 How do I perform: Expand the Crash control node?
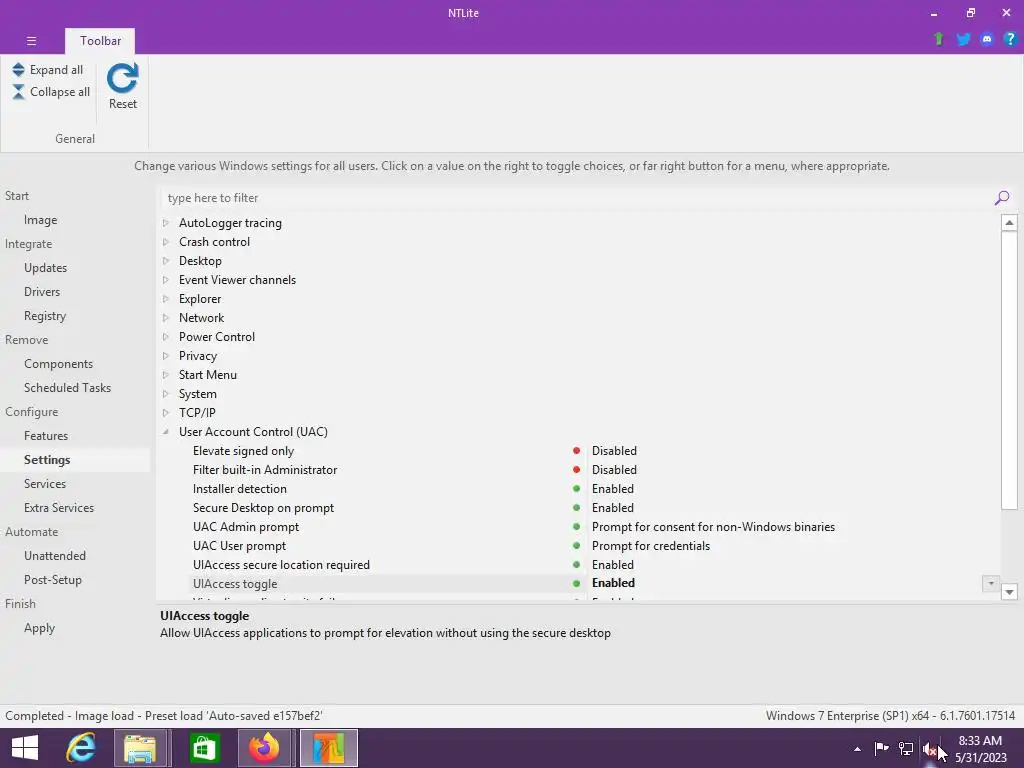[166, 242]
